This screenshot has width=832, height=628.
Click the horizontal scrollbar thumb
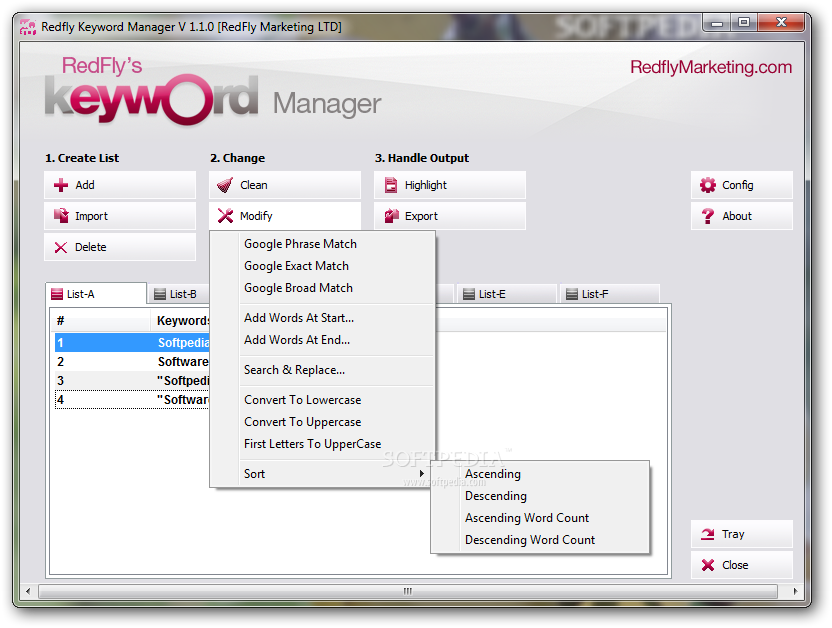tap(408, 591)
